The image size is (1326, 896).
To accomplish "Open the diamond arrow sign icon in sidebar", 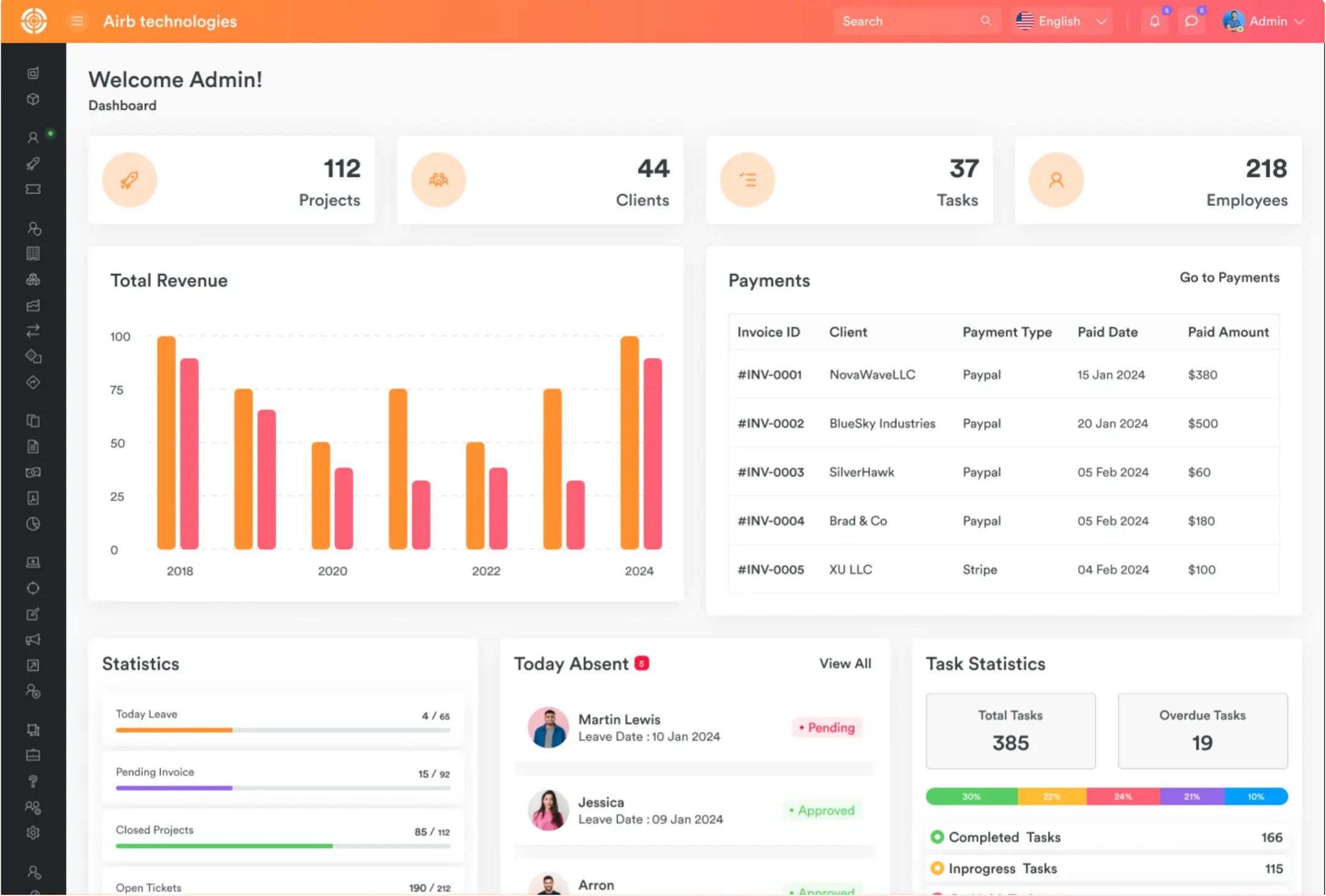I will (33, 383).
